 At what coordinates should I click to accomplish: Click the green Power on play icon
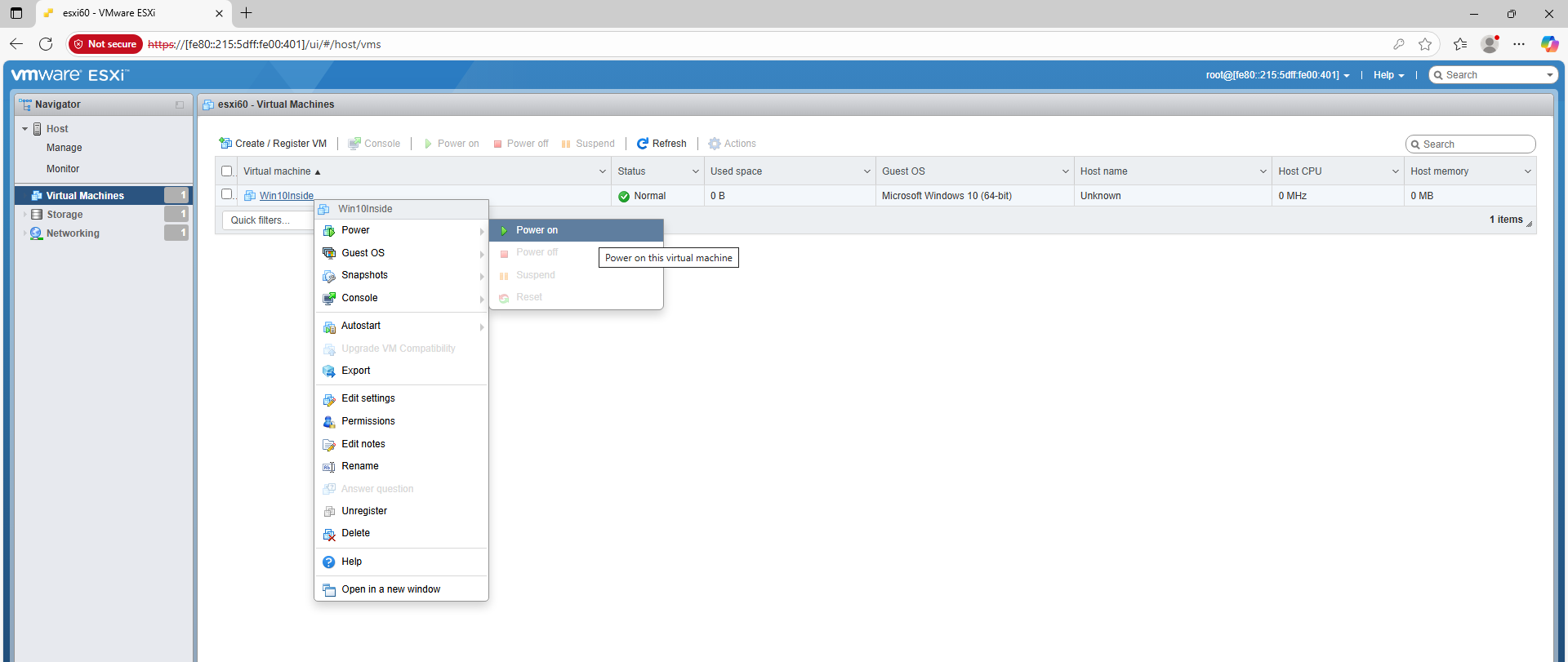504,231
